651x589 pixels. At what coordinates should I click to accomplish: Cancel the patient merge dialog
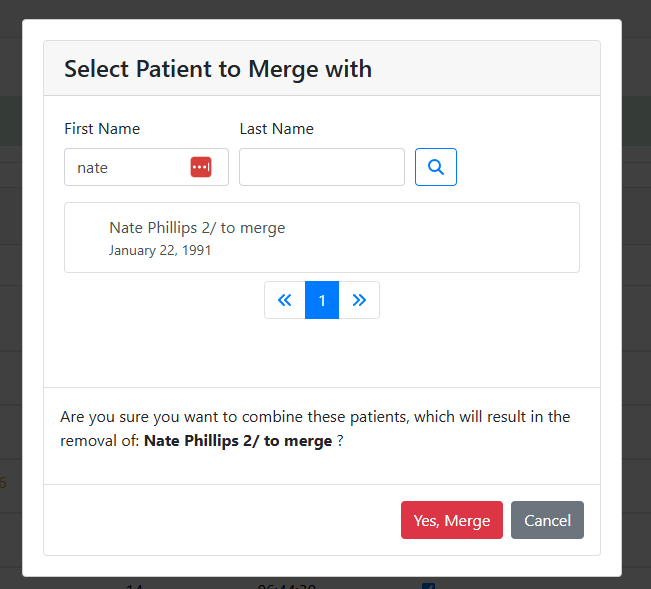click(547, 520)
